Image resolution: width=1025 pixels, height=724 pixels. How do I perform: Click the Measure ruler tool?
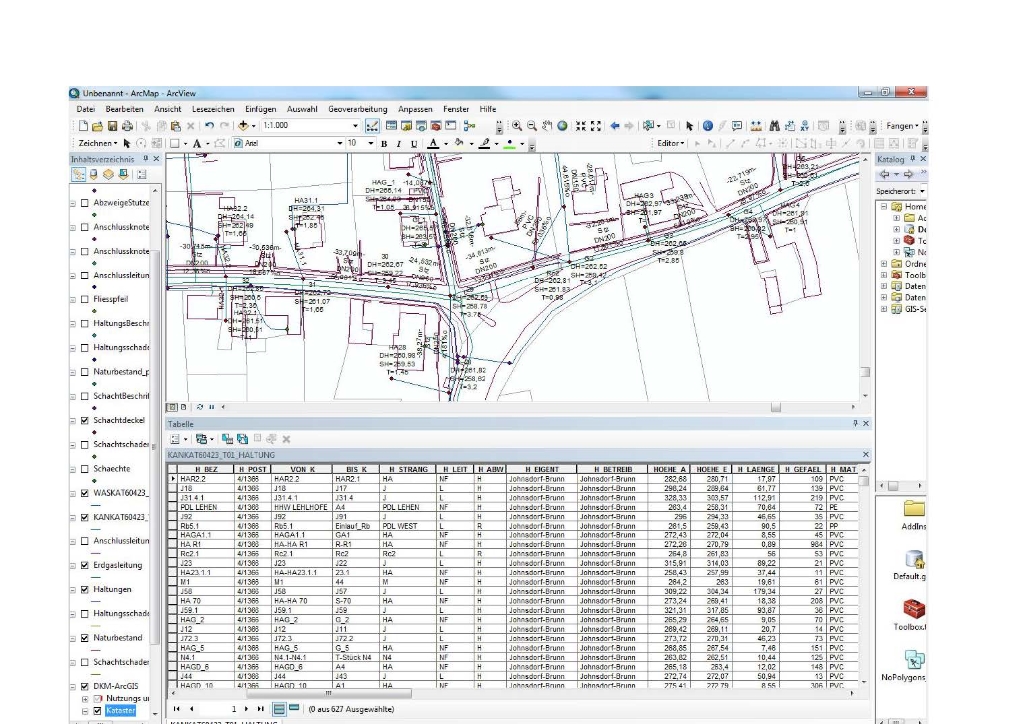pyautogui.click(x=756, y=125)
